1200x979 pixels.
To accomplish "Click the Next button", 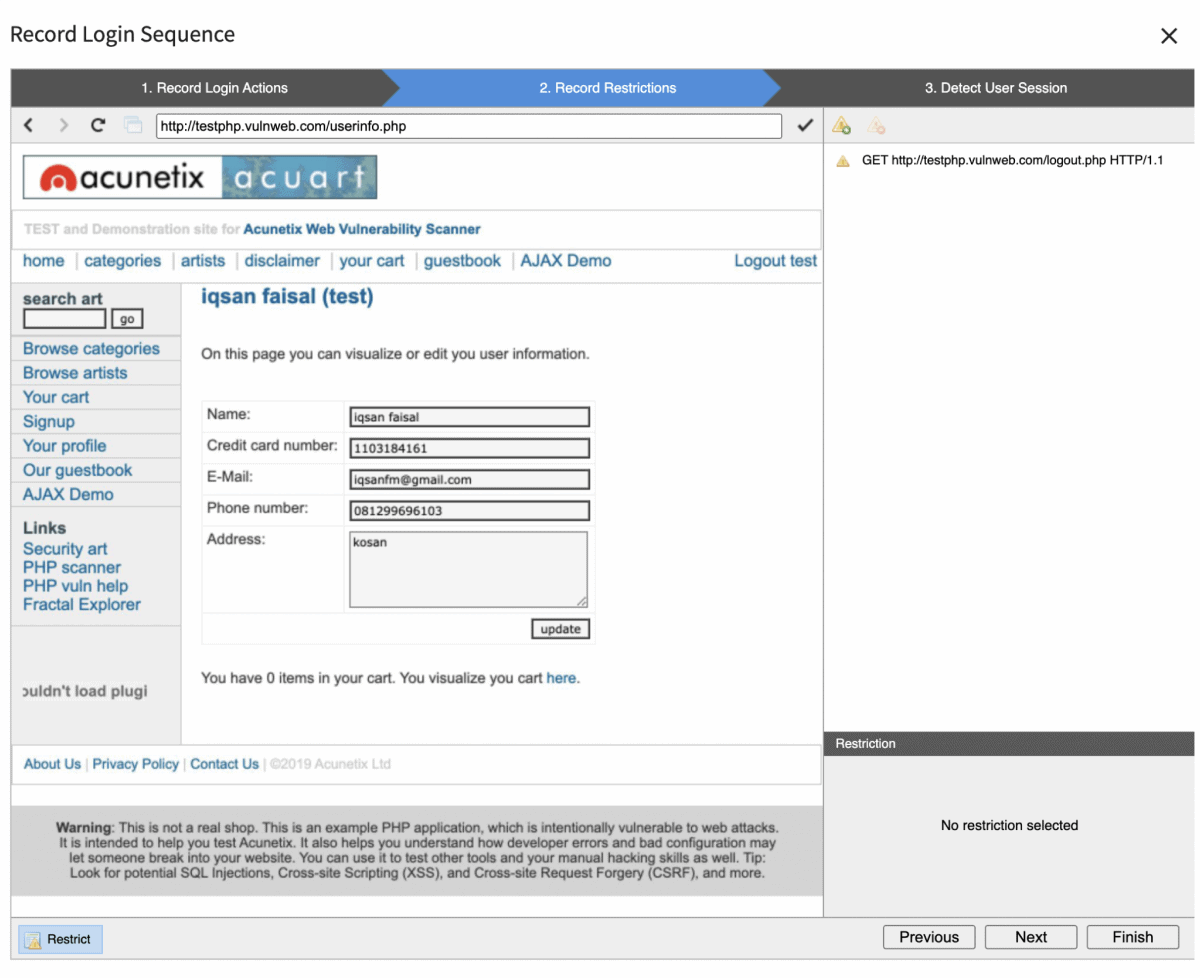I will tap(1031, 937).
